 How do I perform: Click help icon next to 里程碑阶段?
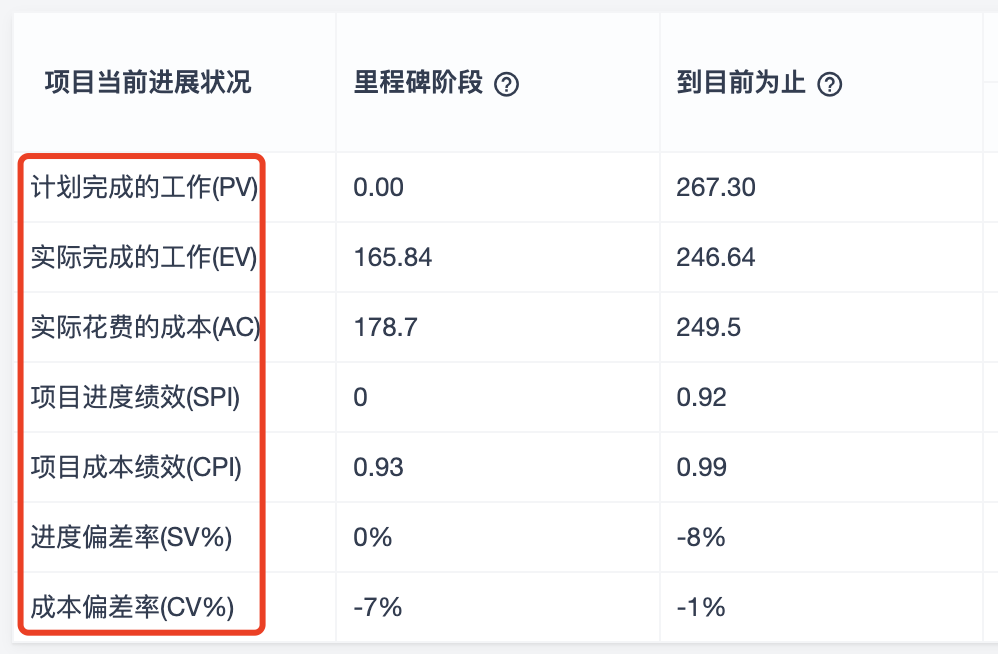pos(507,85)
